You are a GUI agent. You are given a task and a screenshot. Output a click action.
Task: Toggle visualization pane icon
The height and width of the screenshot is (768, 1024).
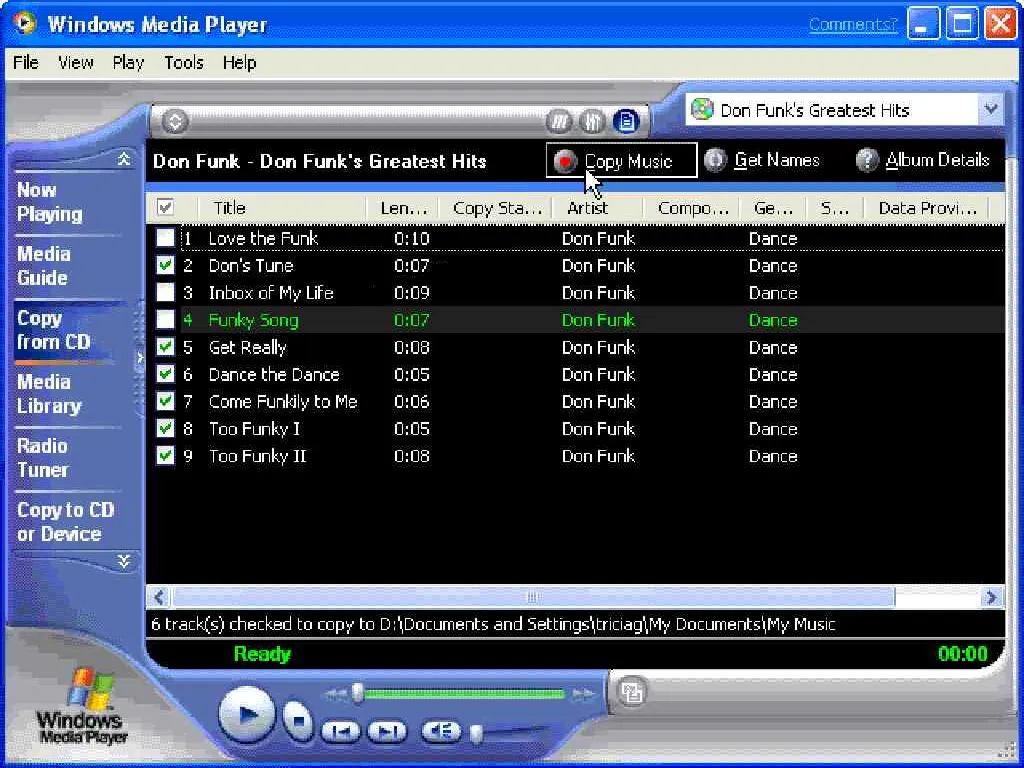pos(559,121)
